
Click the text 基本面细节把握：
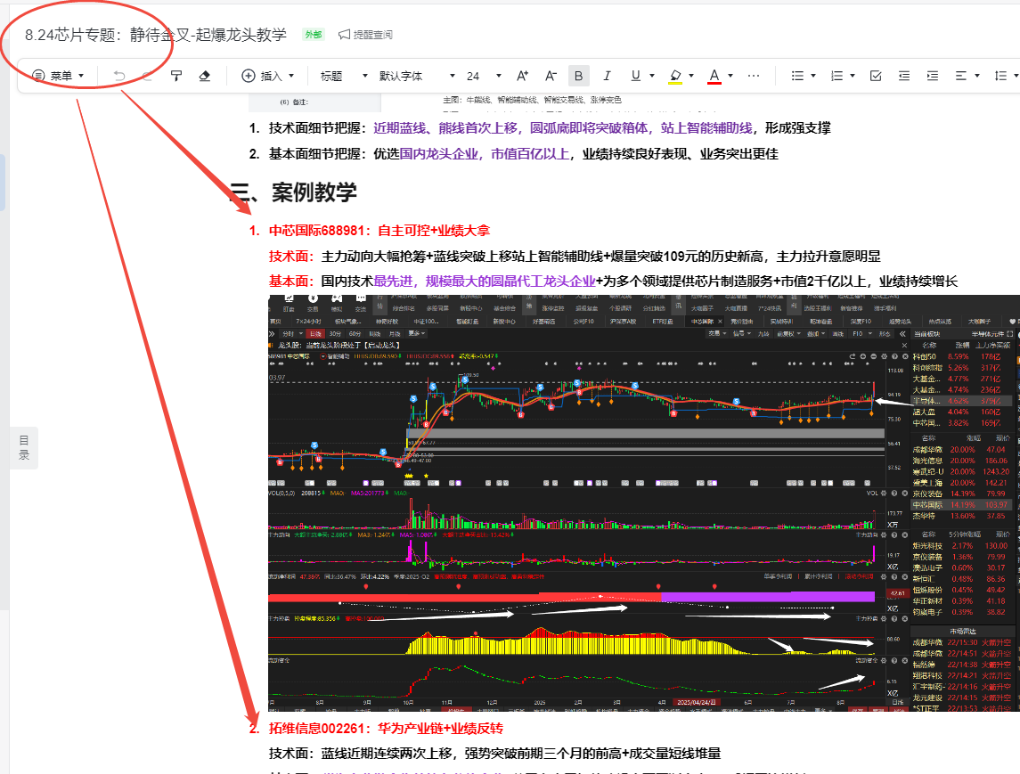pyautogui.click(x=321, y=154)
